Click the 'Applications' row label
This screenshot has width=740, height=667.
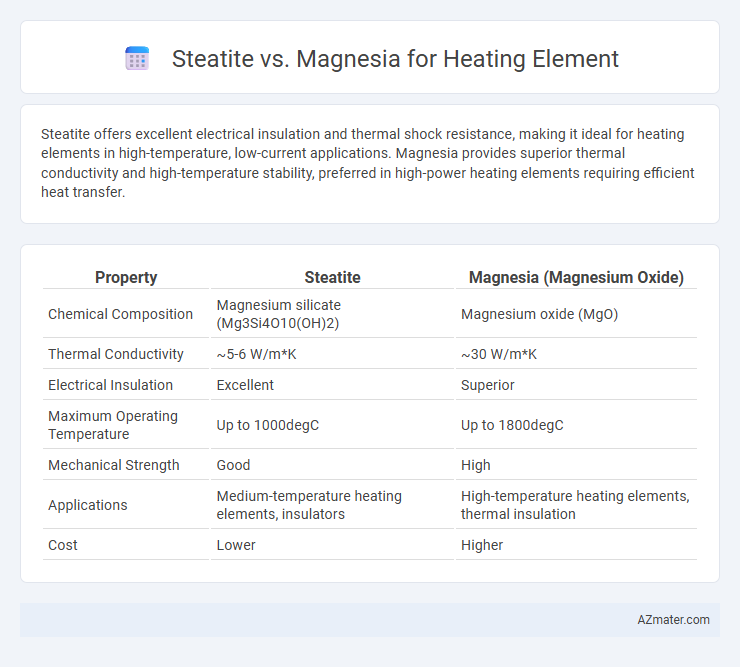click(x=88, y=505)
